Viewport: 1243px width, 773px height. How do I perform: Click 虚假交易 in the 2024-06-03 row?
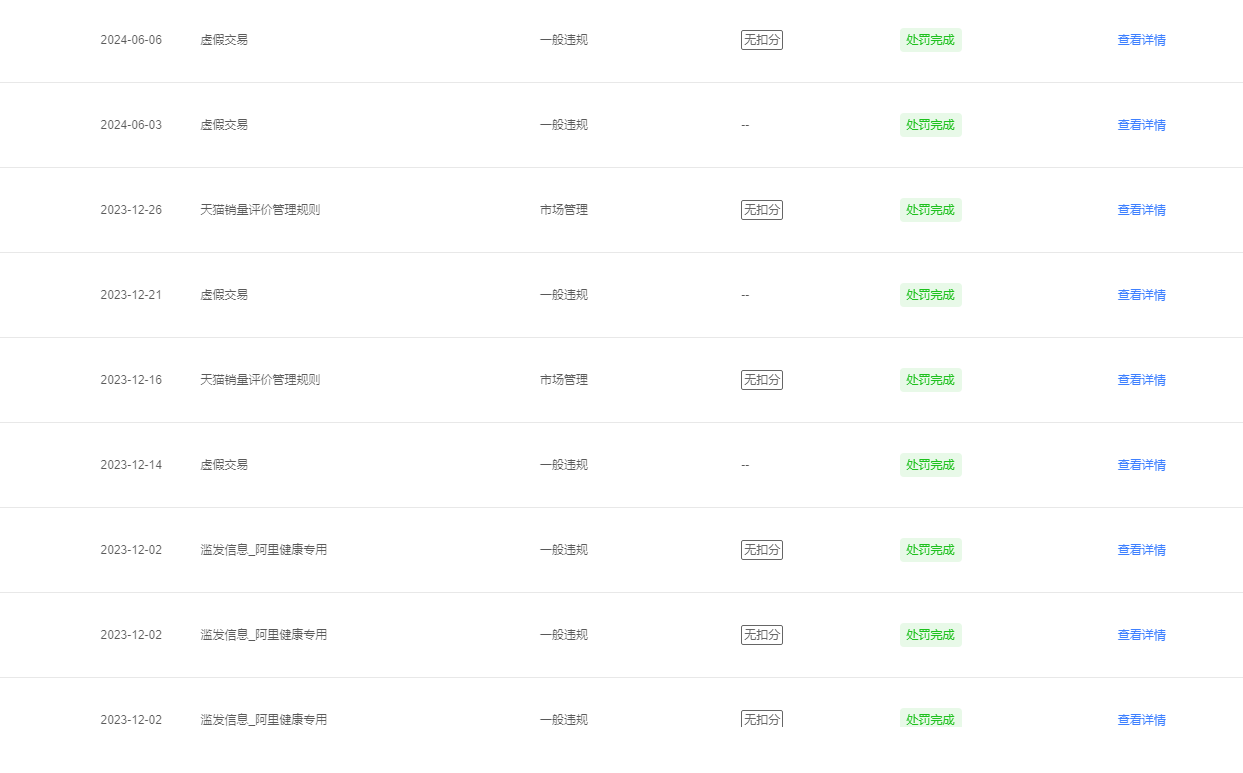pos(224,125)
